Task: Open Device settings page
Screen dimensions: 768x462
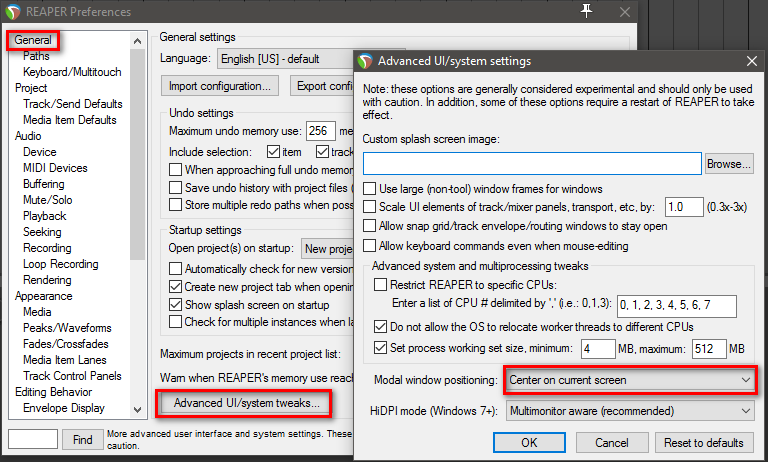Action: click(40, 152)
